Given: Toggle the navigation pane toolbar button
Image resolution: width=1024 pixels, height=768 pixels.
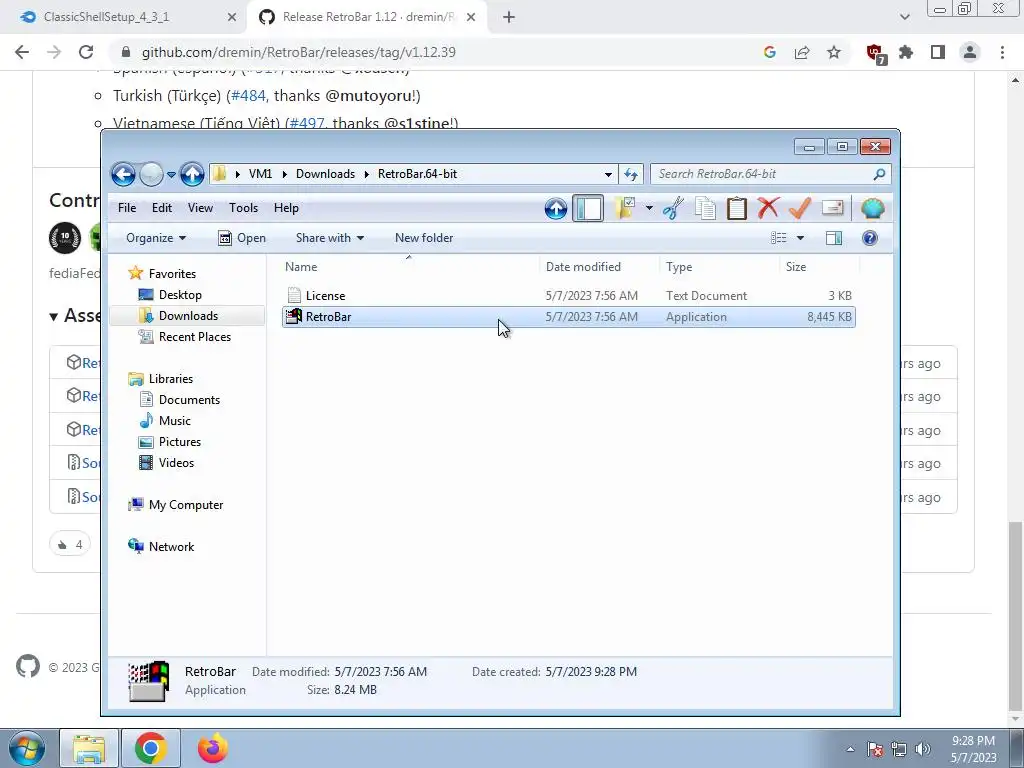Looking at the screenshot, I should click(x=588, y=208).
